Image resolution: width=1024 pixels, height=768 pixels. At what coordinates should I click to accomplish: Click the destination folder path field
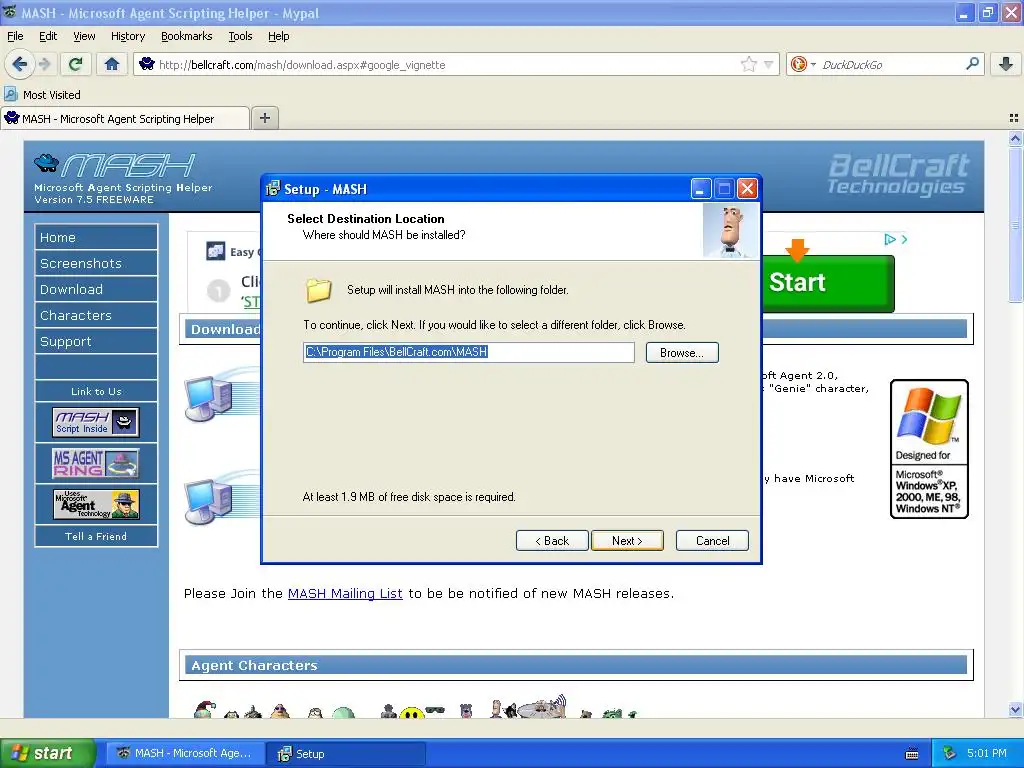[468, 352]
